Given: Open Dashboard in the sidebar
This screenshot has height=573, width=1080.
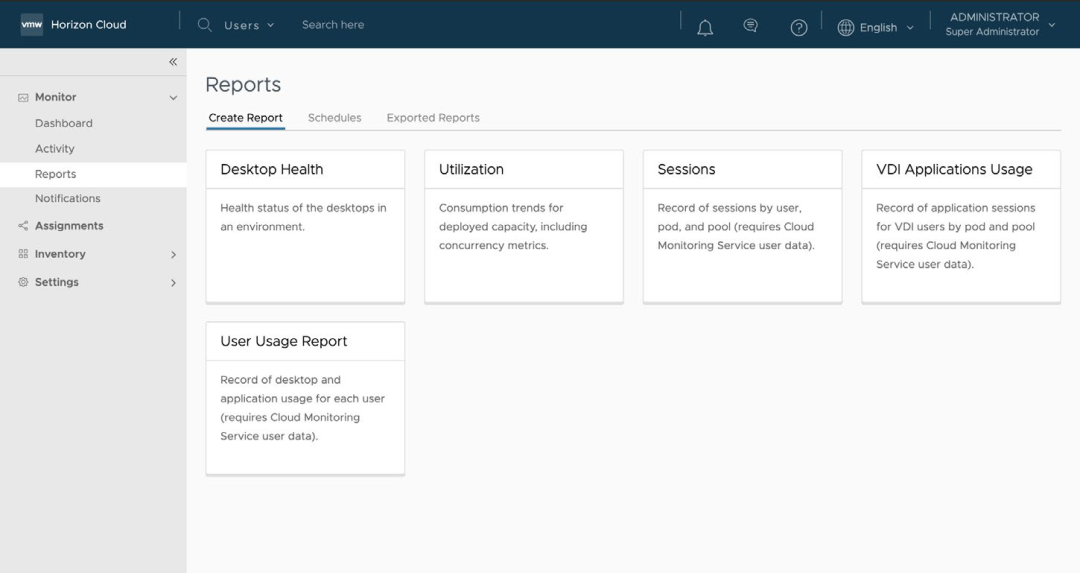Looking at the screenshot, I should pos(64,123).
